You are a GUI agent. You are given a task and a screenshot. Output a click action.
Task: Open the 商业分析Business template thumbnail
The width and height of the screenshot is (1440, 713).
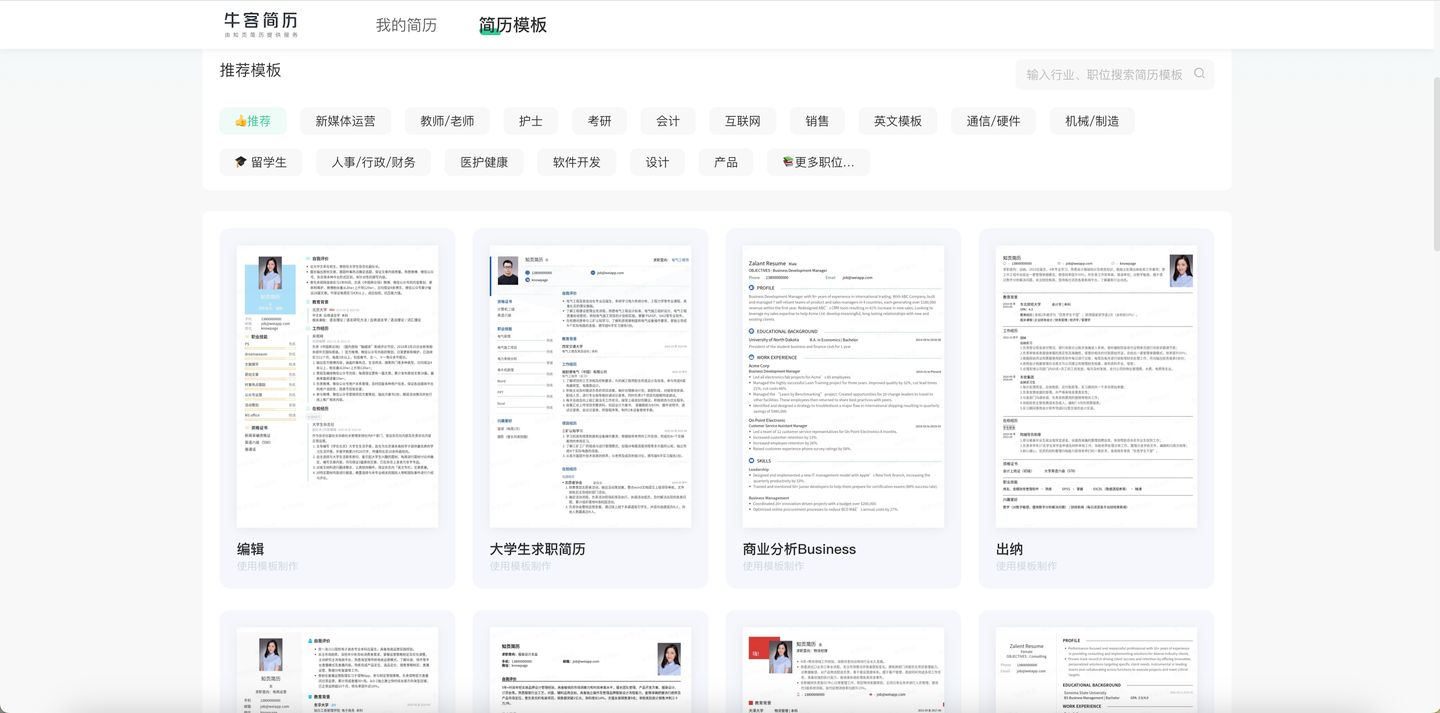tap(843, 386)
